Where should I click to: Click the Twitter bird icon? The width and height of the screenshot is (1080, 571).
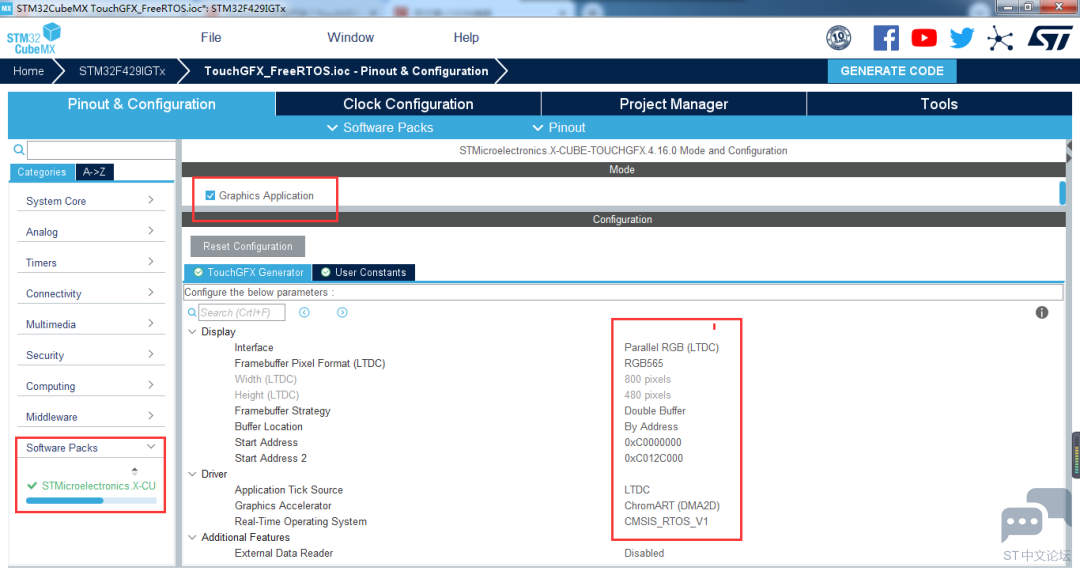click(962, 38)
